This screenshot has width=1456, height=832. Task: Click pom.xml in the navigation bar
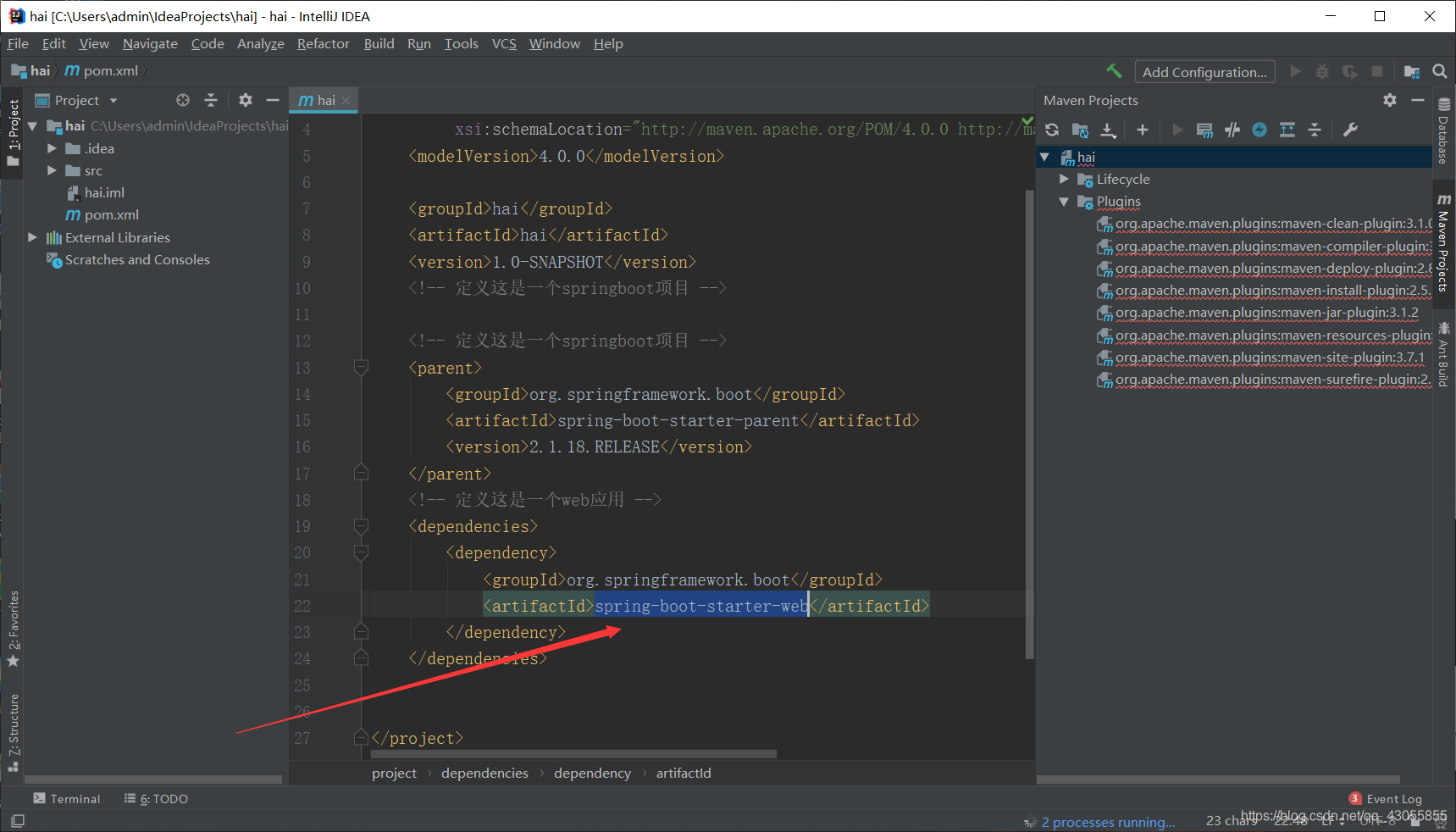[102, 71]
